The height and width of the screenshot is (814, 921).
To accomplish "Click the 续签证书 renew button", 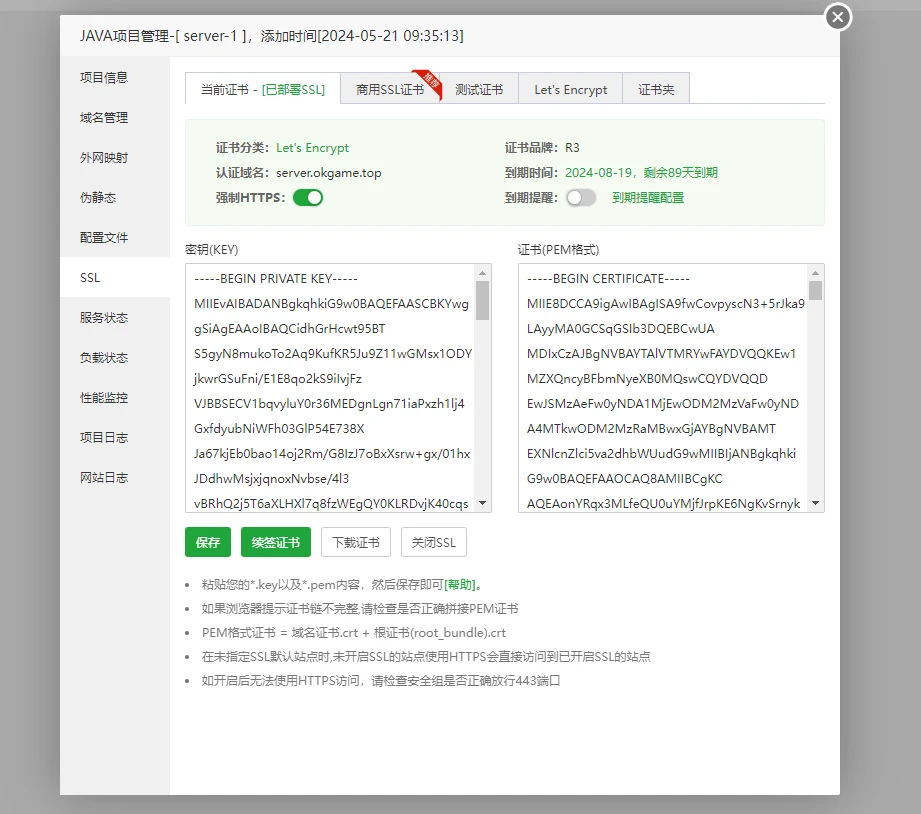I will (276, 542).
